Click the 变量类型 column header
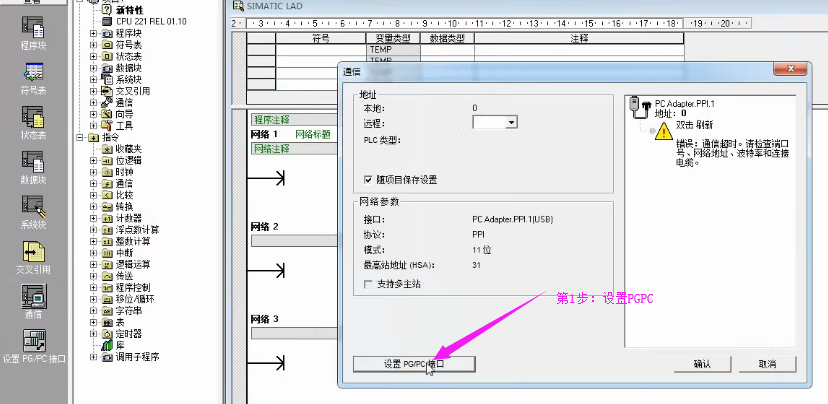 point(393,38)
